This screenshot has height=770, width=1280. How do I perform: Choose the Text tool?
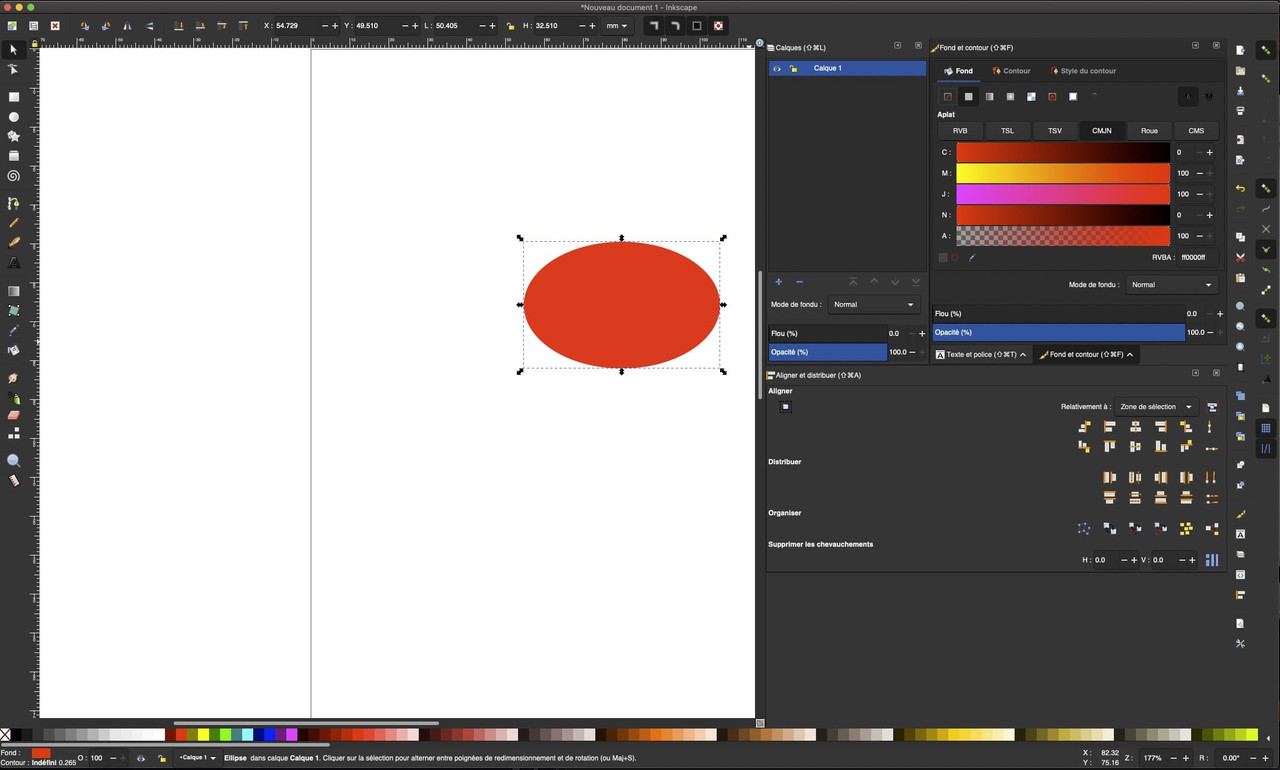click(13, 264)
